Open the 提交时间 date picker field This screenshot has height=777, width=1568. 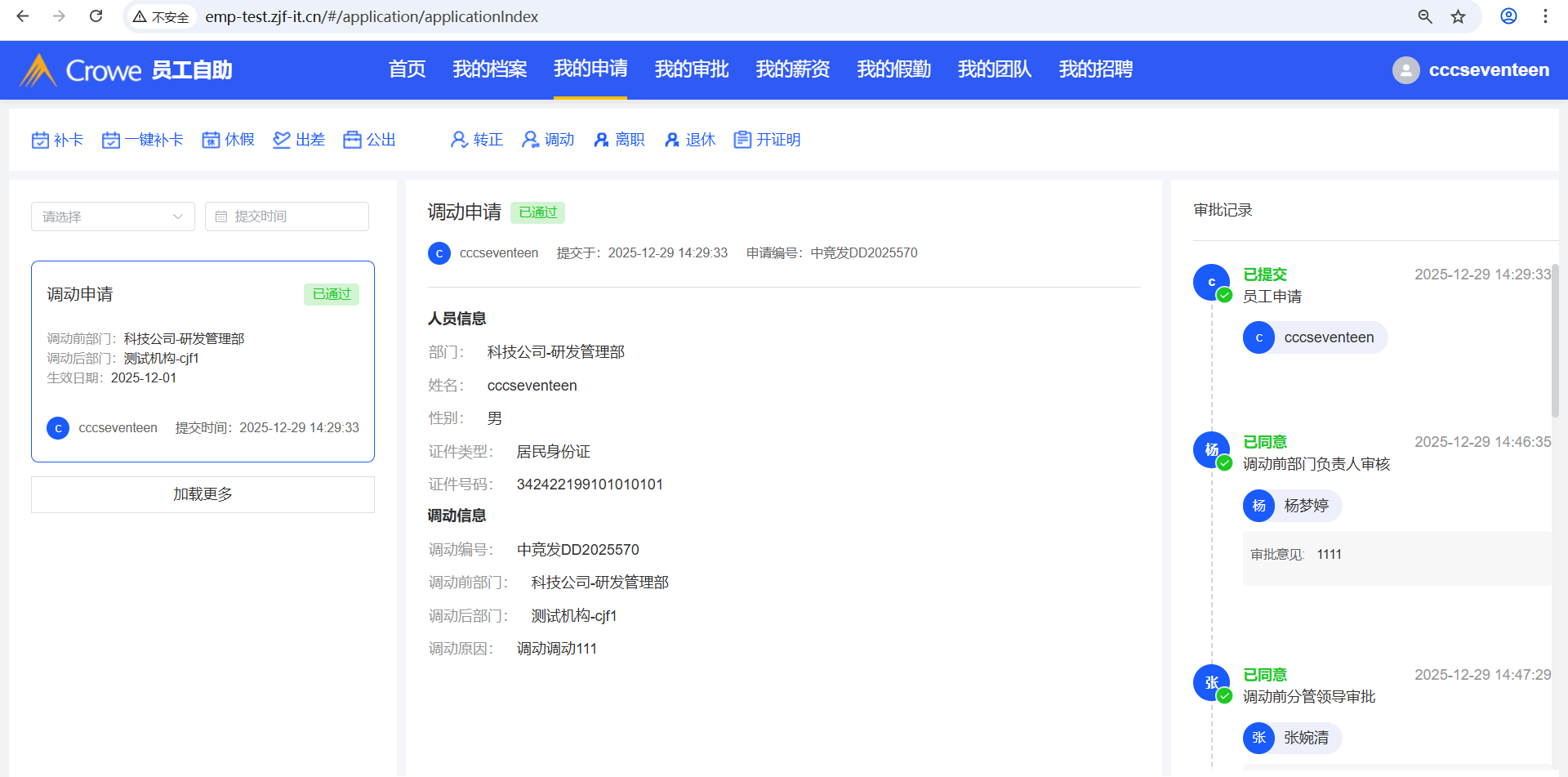click(287, 217)
